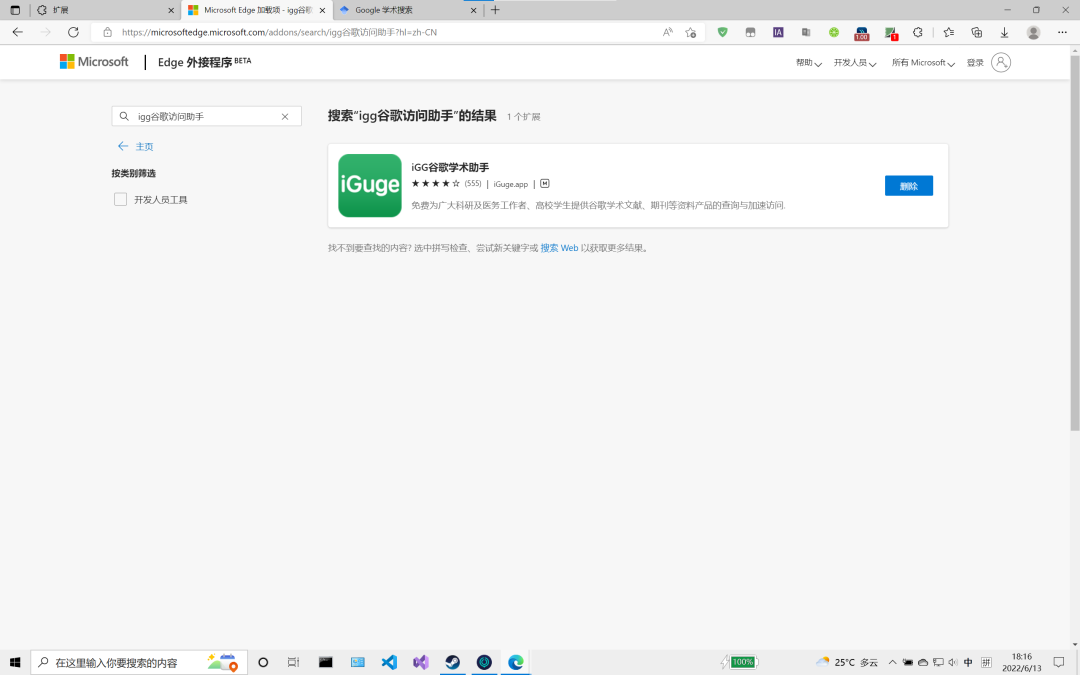This screenshot has width=1080, height=675.
Task: Click the 1 个扩展 result count
Action: pyautogui.click(x=523, y=117)
